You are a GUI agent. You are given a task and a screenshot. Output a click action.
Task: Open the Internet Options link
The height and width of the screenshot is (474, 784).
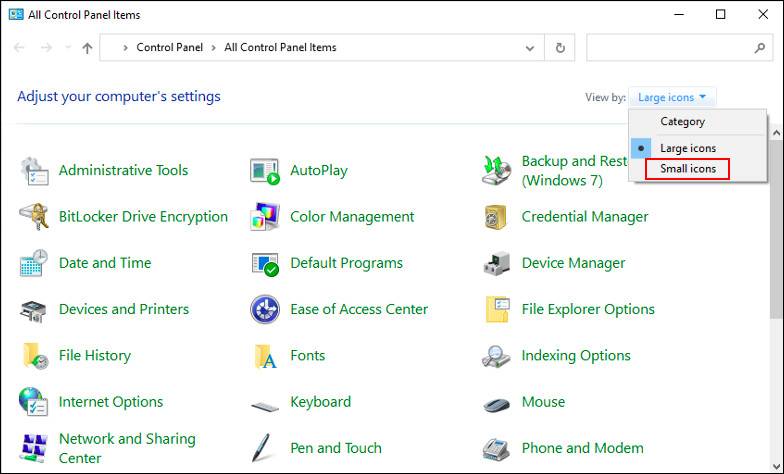111,402
